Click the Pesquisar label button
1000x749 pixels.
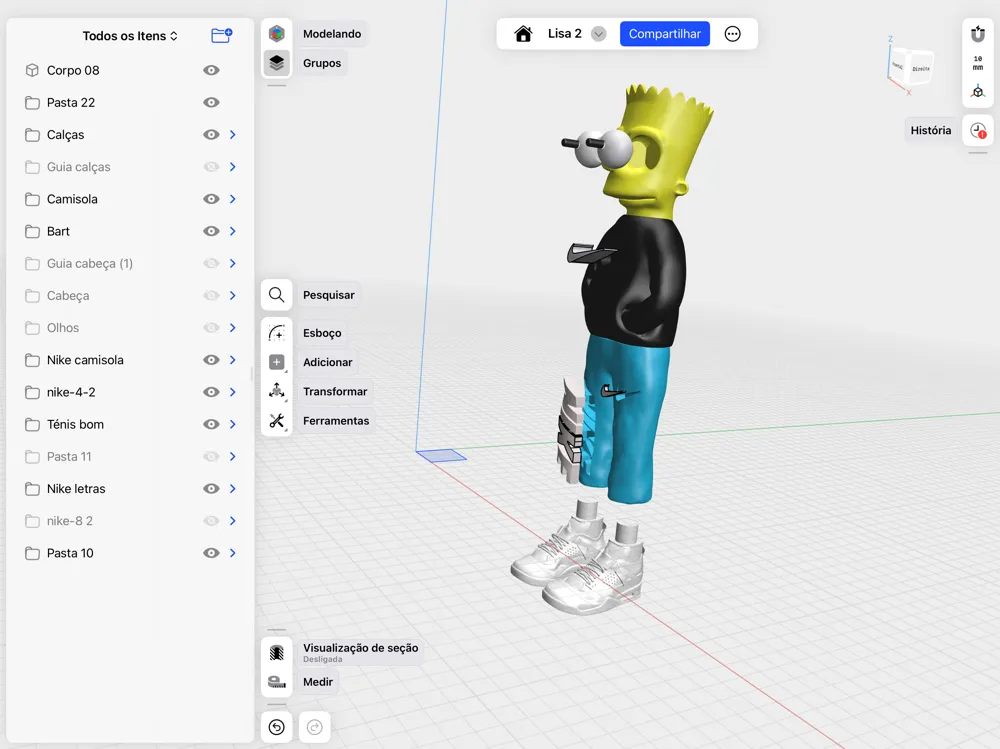click(328, 295)
